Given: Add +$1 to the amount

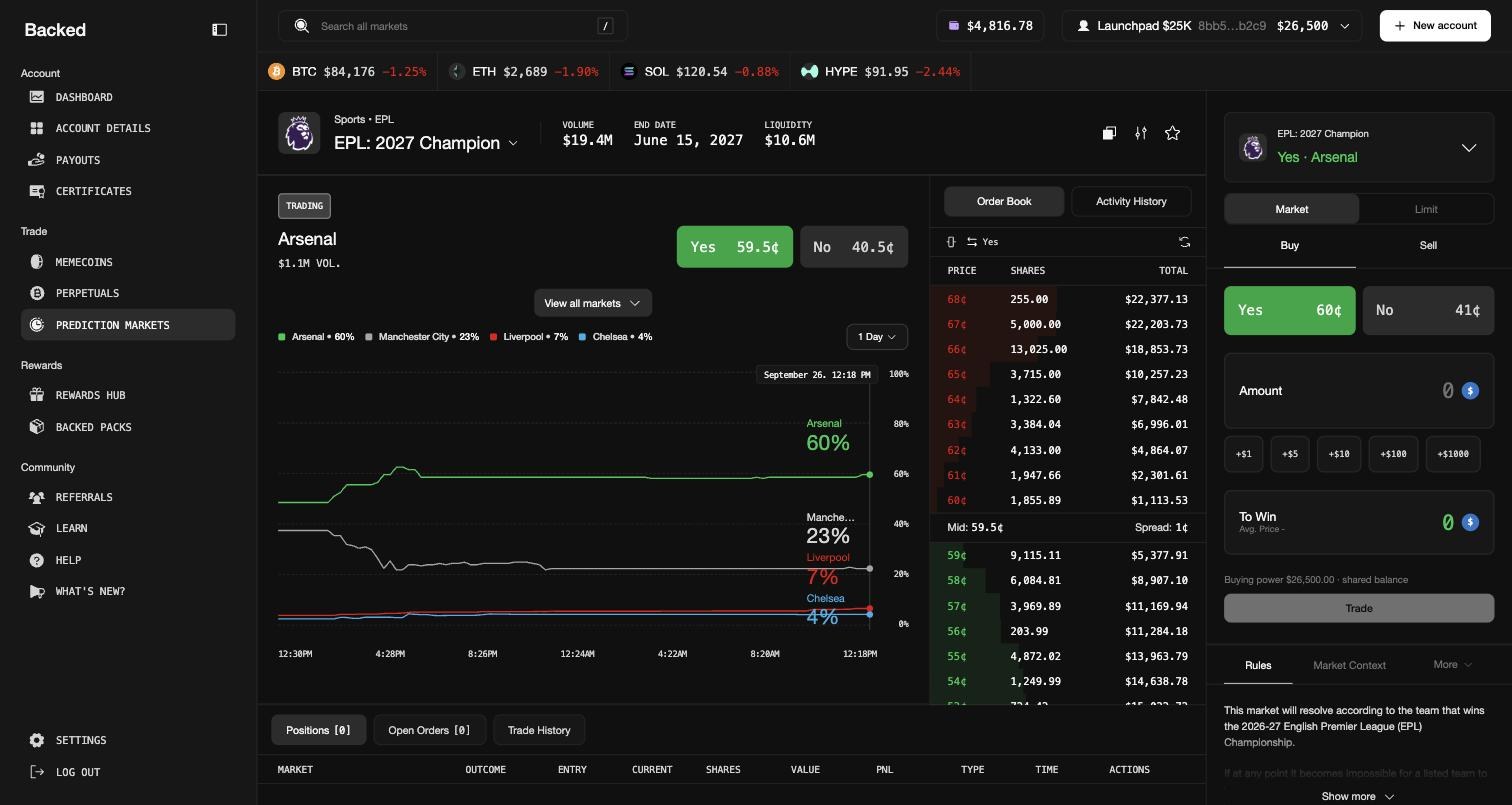Looking at the screenshot, I should pos(1244,454).
